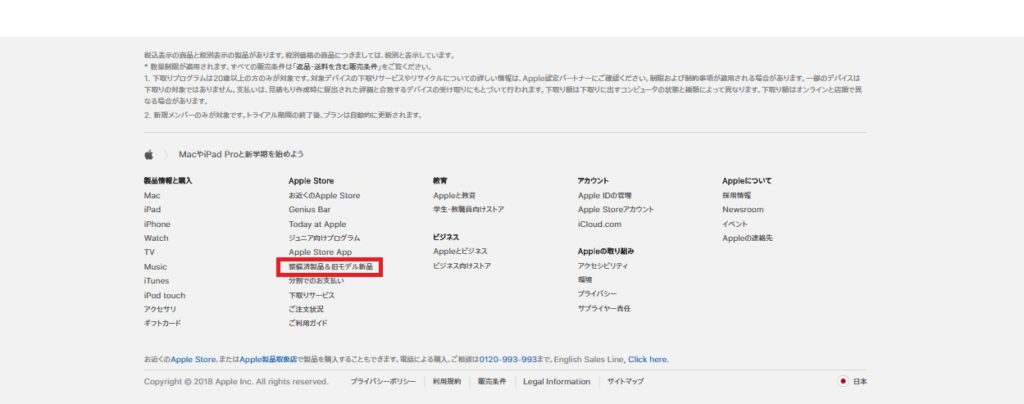Click the Apple logo in the footer breadcrumb
1024x404 pixels.
pos(149,155)
